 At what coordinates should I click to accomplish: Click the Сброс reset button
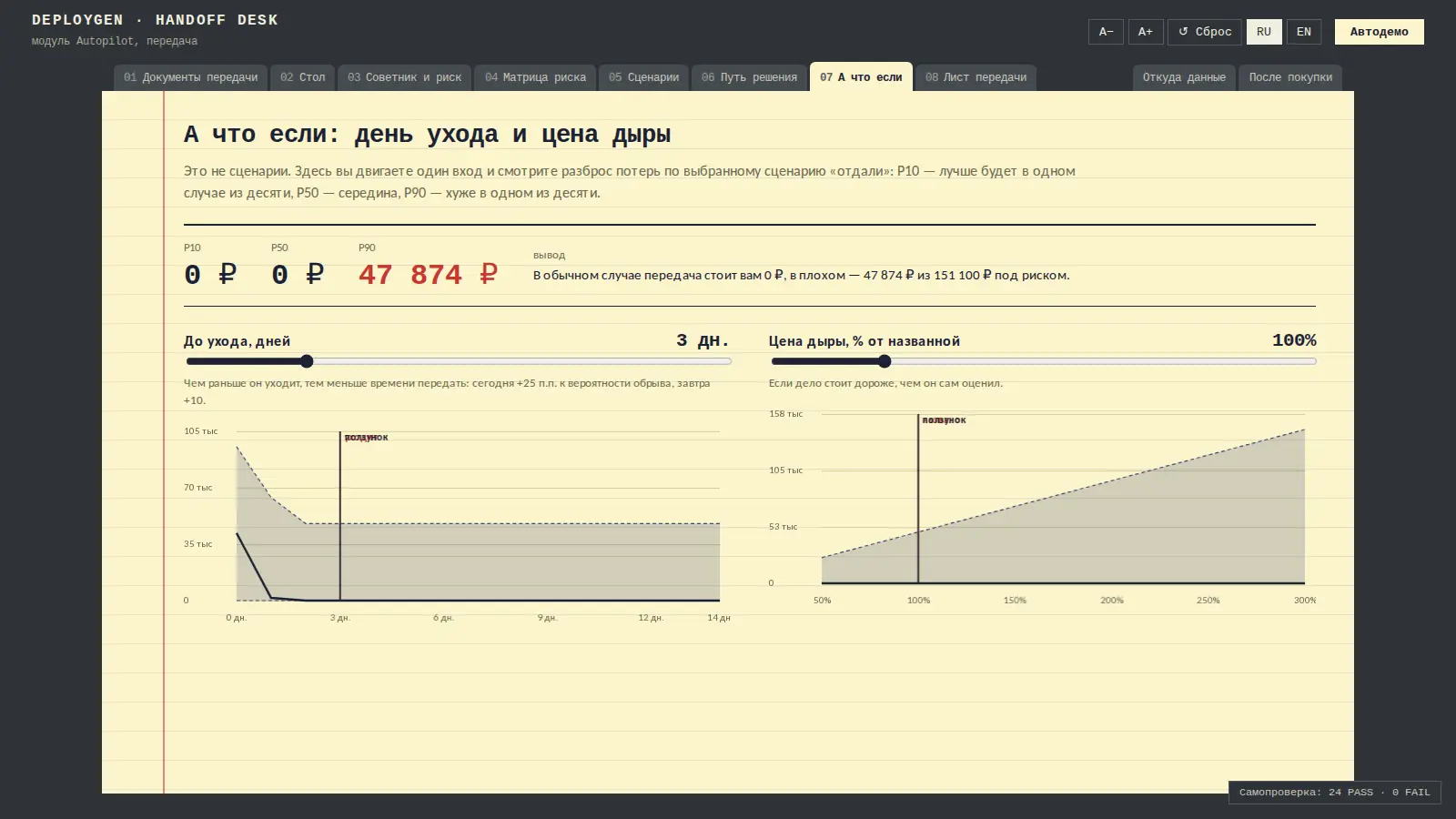pos(1205,32)
